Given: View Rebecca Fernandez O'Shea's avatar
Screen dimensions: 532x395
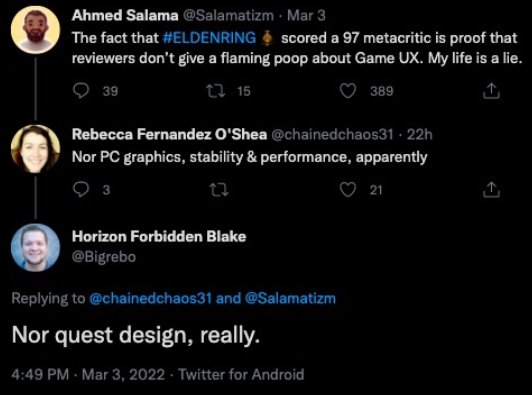Looking at the screenshot, I should (x=35, y=149).
